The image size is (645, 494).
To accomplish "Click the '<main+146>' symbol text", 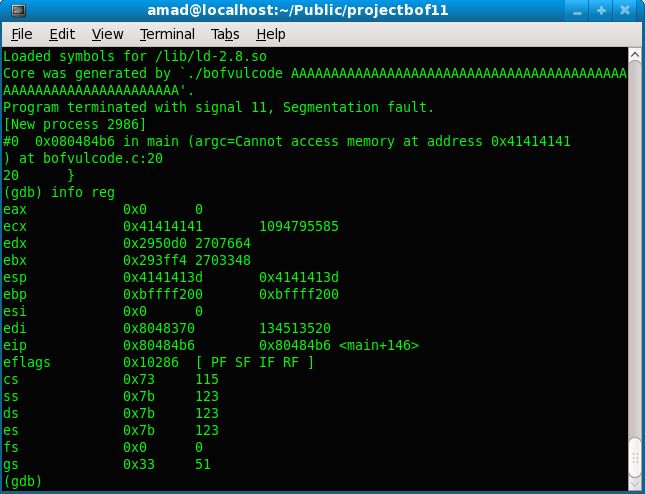I will (x=379, y=346).
